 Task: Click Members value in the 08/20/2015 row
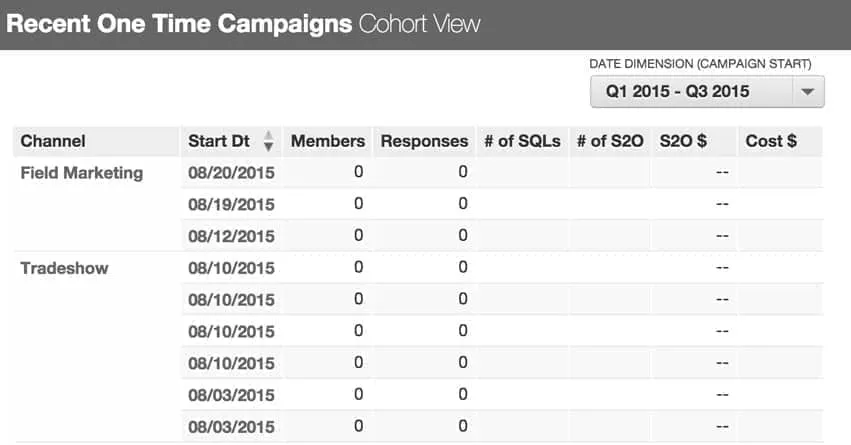358,173
